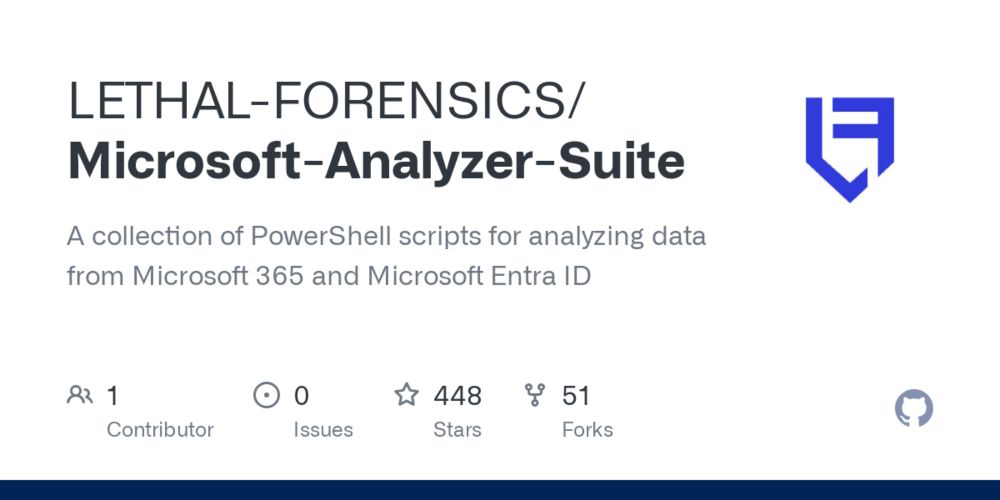The height and width of the screenshot is (500, 1000).
Task: Click the blue LF shield logo
Action: [849, 149]
